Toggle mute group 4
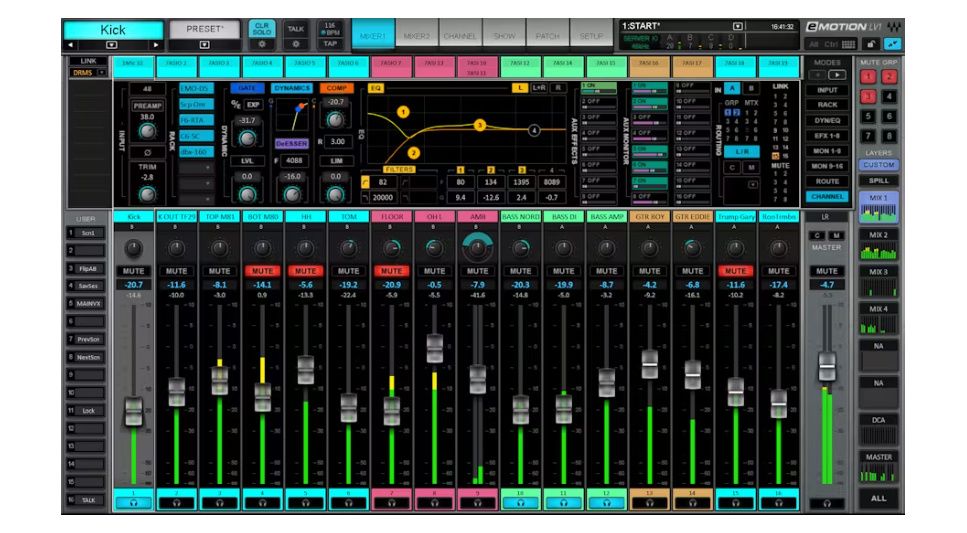Image resolution: width=967 pixels, height=533 pixels. pyautogui.click(x=889, y=96)
